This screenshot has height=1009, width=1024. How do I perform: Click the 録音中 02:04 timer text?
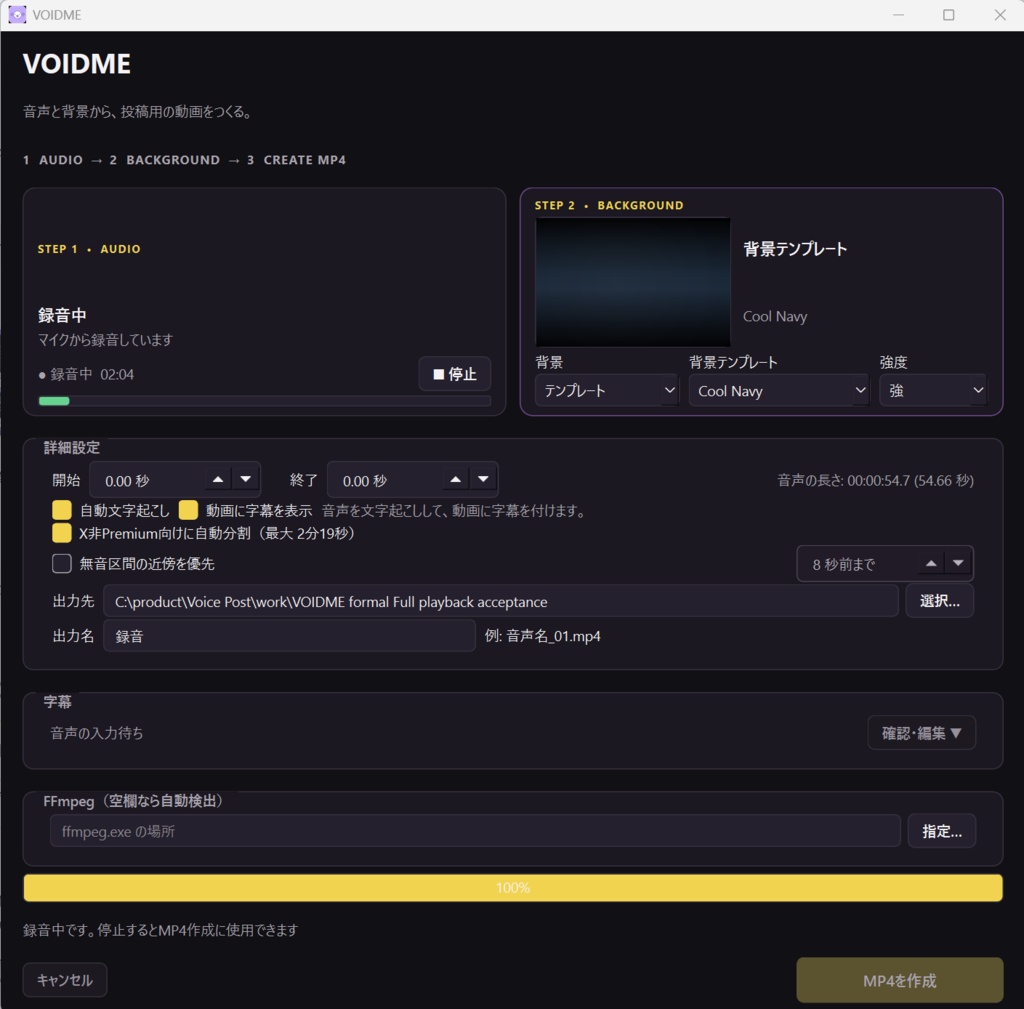(x=86, y=374)
